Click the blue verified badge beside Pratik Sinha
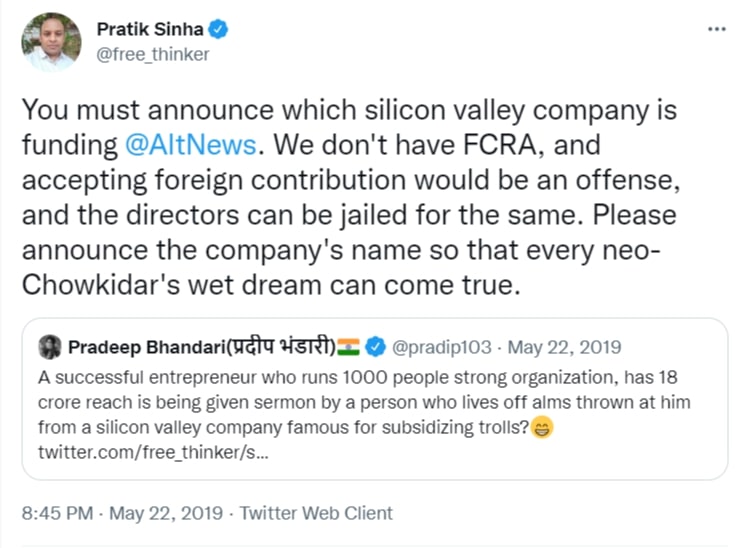747x548 pixels. click(x=219, y=29)
